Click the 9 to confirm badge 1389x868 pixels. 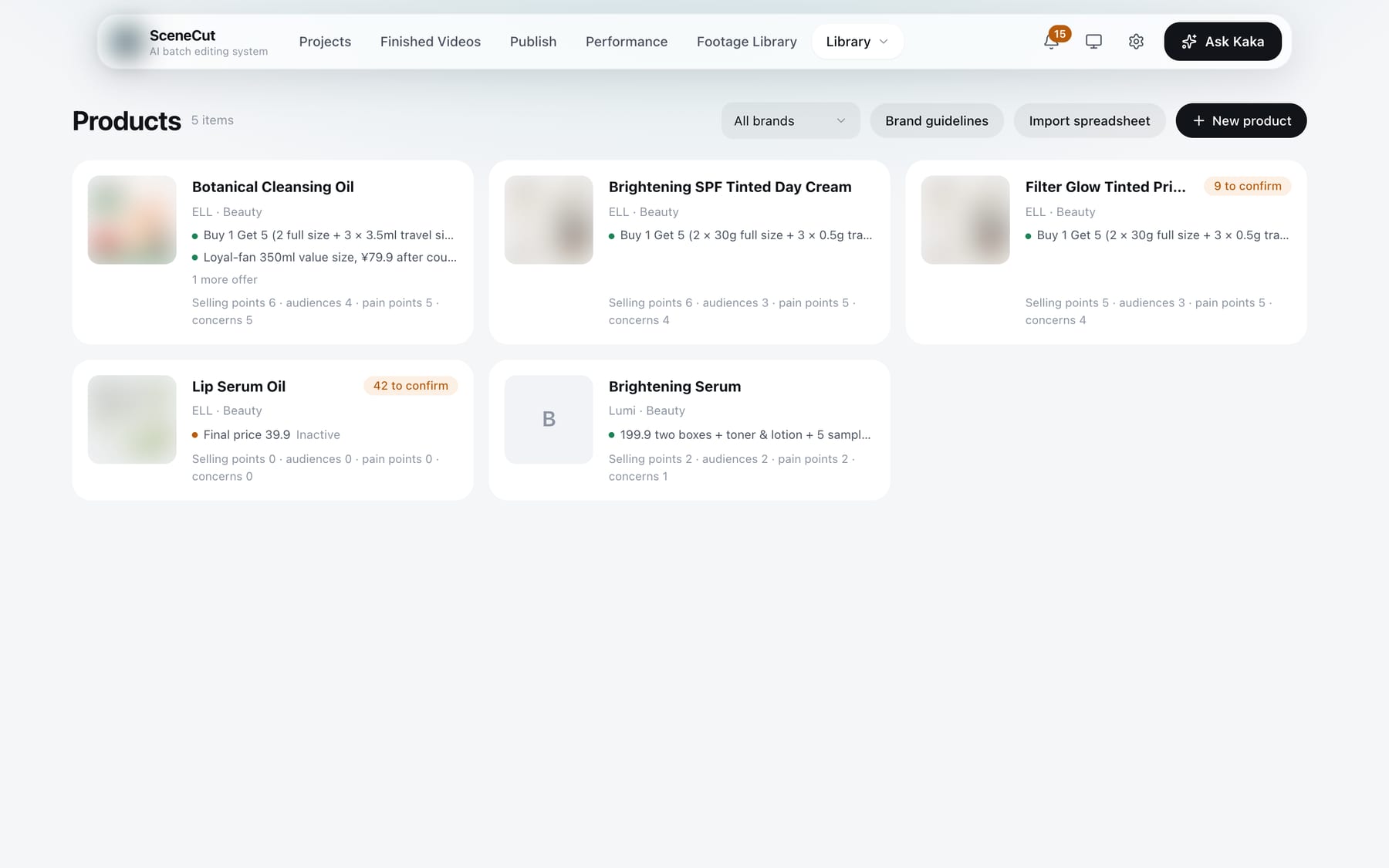[x=1247, y=186]
